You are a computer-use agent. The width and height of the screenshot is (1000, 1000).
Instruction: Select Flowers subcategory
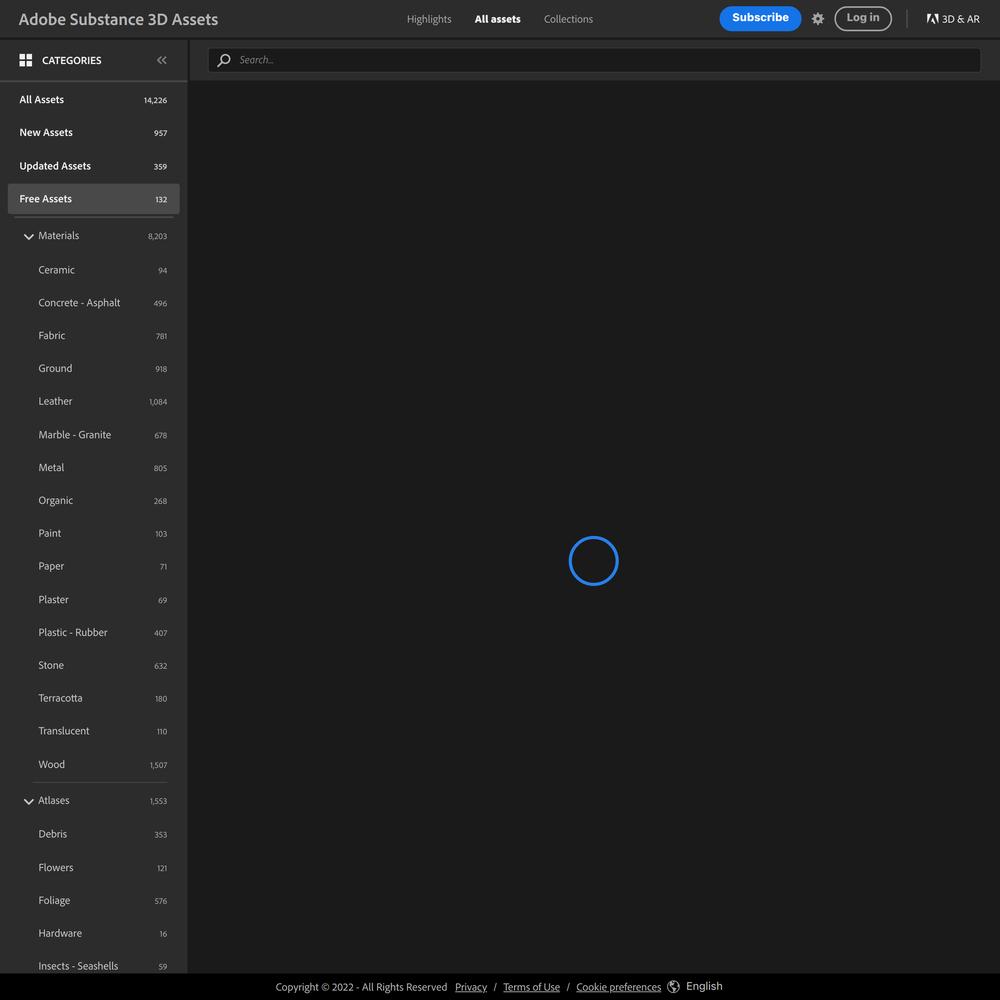(x=93, y=868)
